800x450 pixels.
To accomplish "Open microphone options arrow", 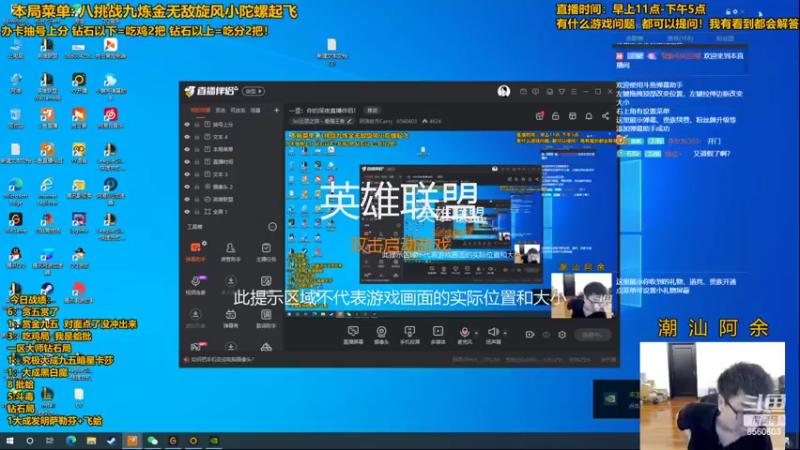I will point(477,333).
